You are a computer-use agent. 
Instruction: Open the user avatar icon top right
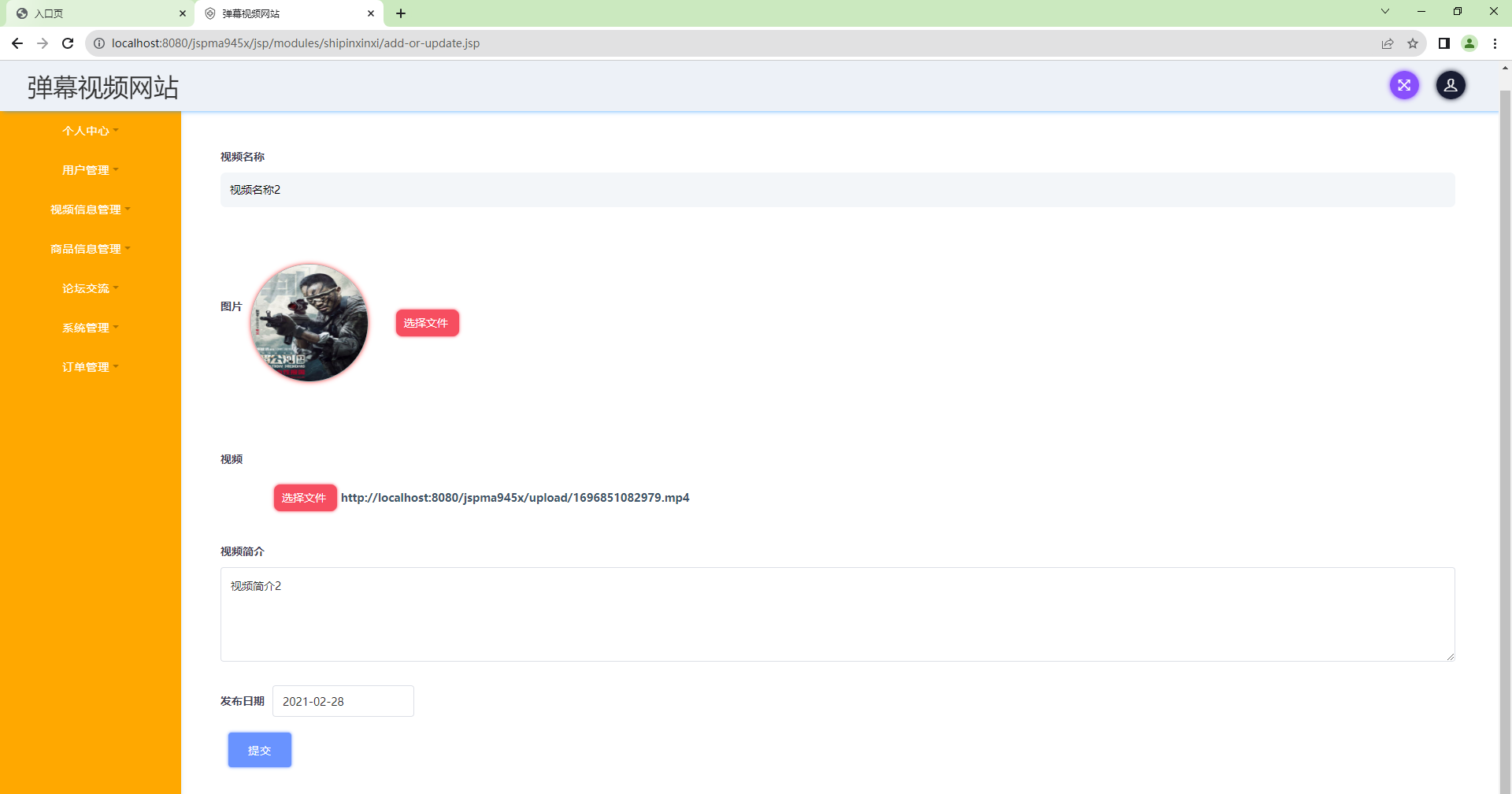click(1451, 85)
